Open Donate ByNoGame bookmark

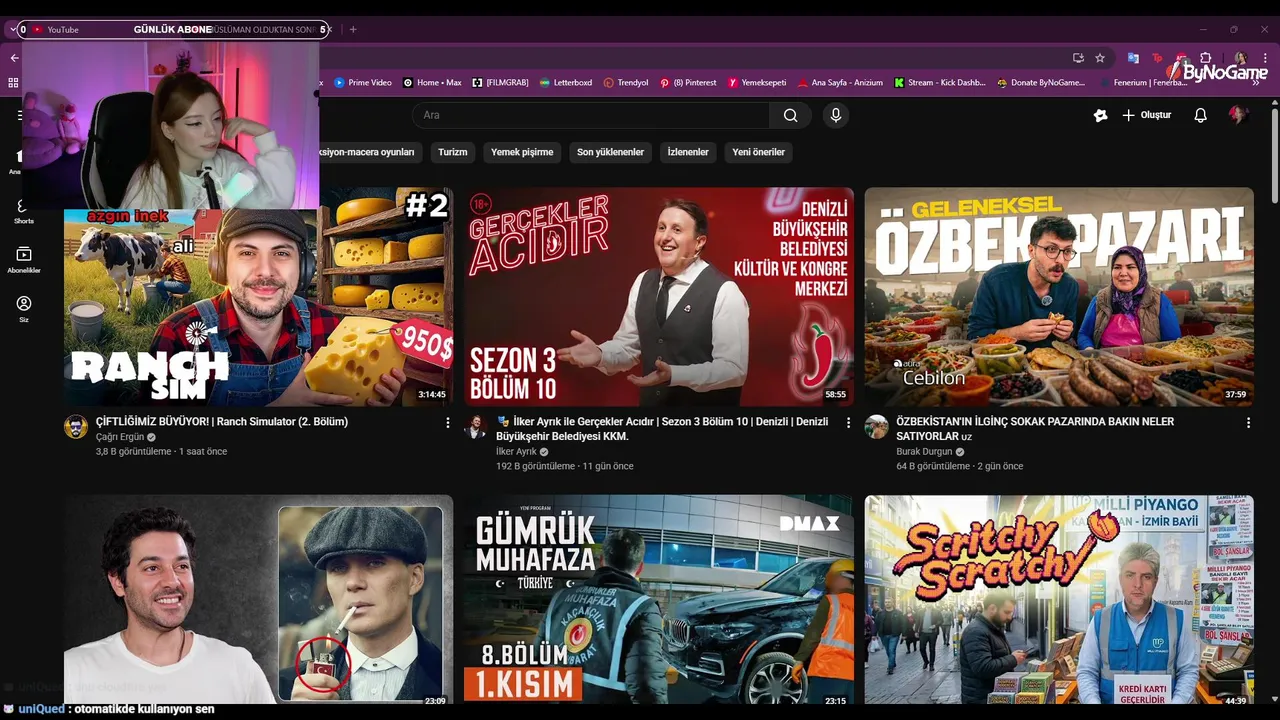pyautogui.click(x=1041, y=83)
